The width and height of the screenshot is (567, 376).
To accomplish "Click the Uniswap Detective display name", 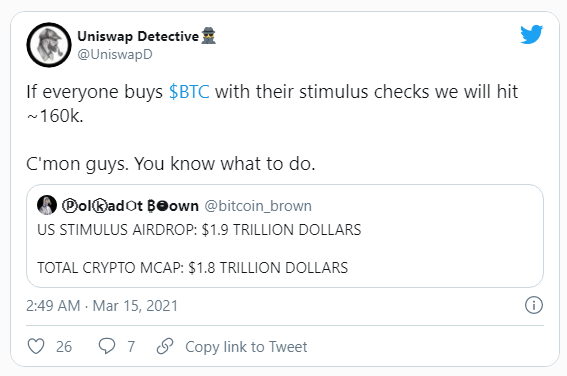I will tap(138, 36).
